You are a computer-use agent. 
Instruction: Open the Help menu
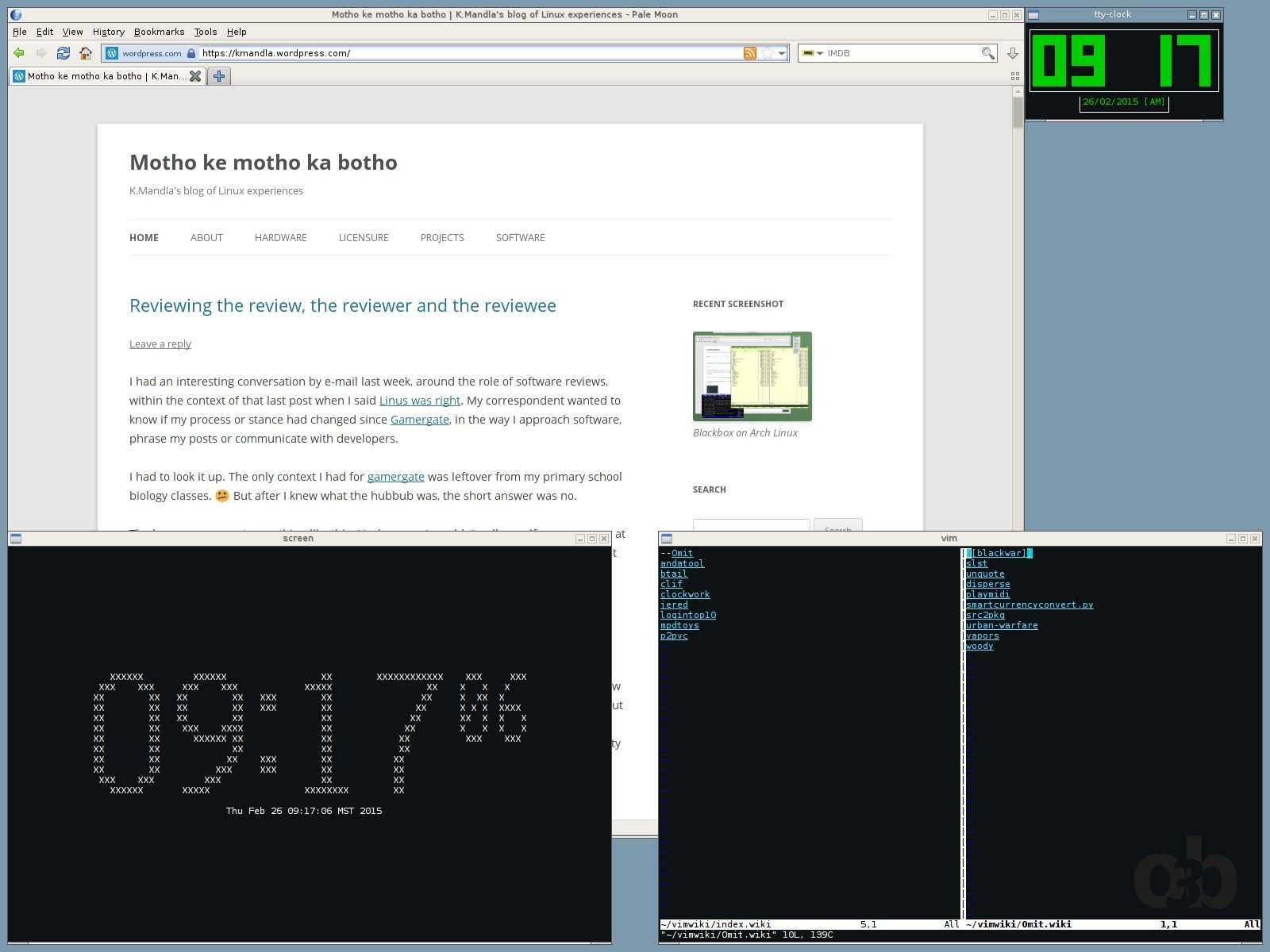[237, 32]
